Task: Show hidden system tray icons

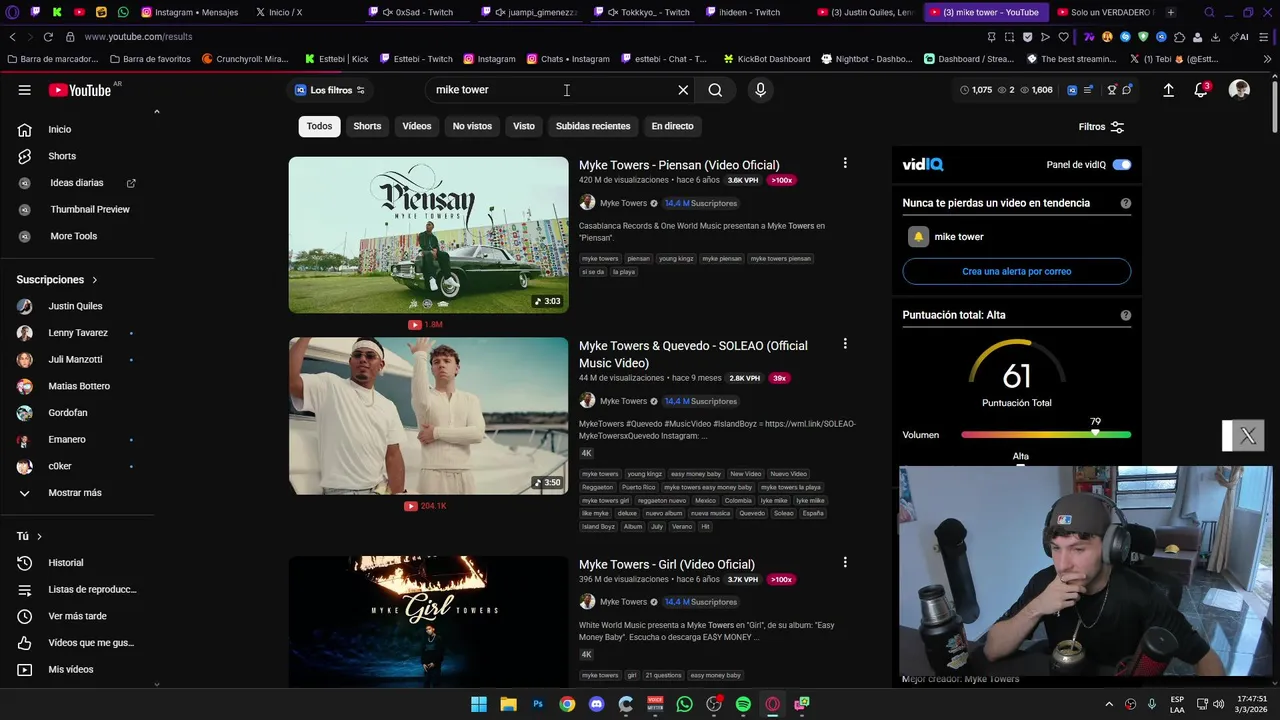Action: (x=1108, y=704)
